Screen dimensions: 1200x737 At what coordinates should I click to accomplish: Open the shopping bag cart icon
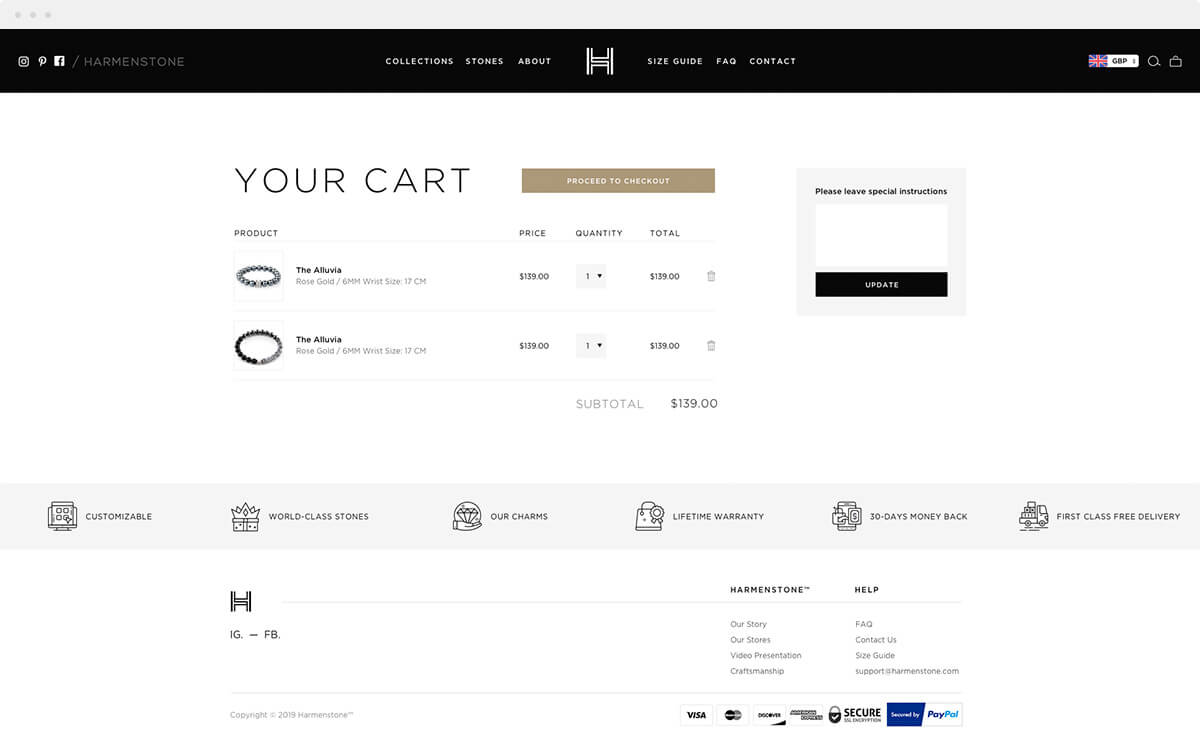pyautogui.click(x=1177, y=61)
